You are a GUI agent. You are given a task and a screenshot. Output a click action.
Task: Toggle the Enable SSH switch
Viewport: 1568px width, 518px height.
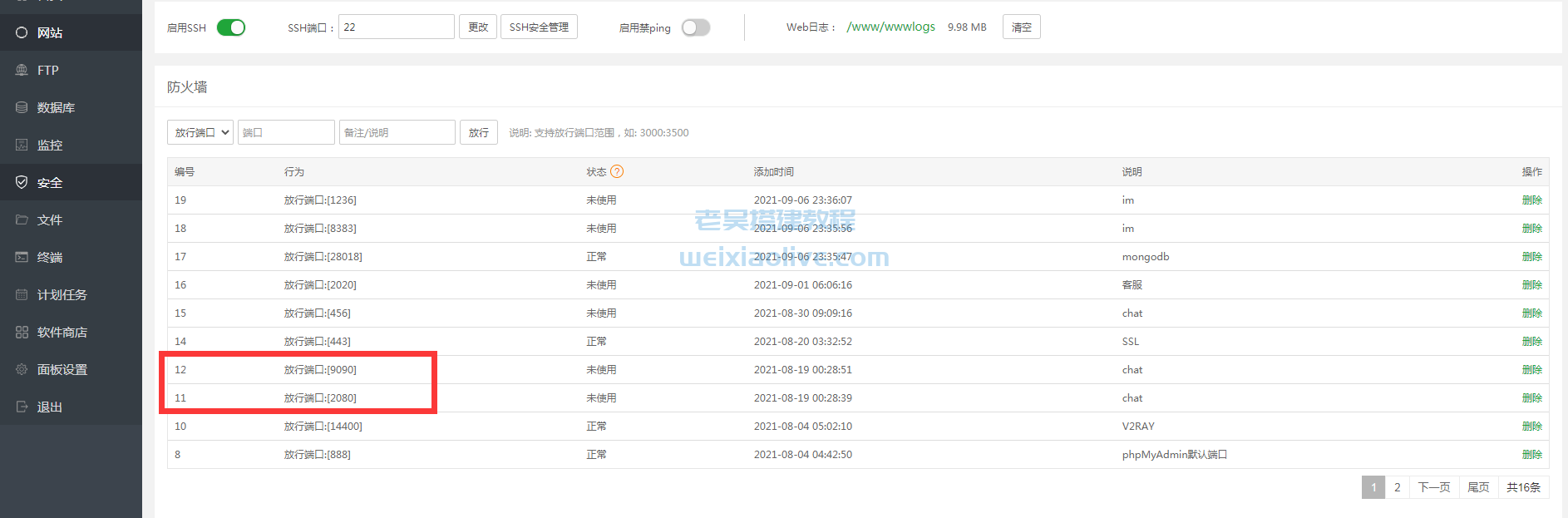pos(231,27)
